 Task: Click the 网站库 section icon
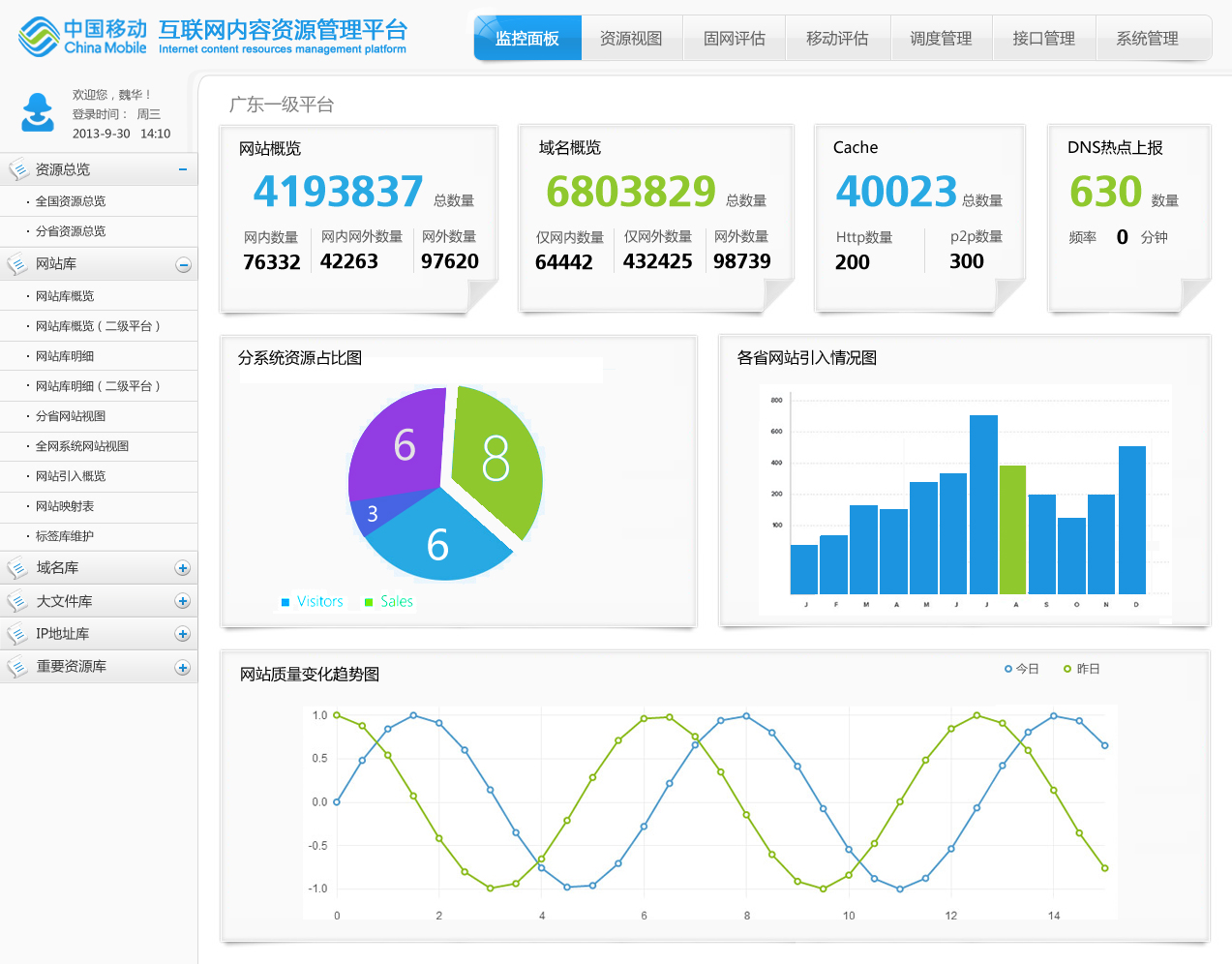(17, 264)
